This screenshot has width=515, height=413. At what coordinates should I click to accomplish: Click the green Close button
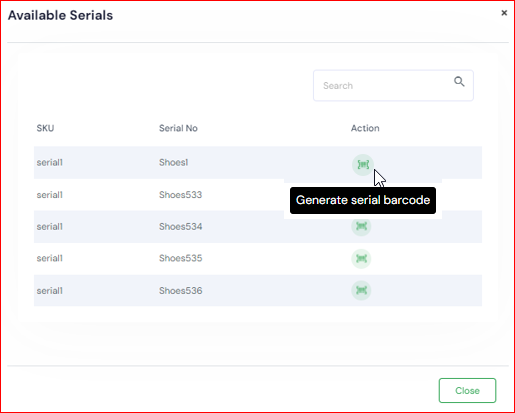click(x=467, y=390)
